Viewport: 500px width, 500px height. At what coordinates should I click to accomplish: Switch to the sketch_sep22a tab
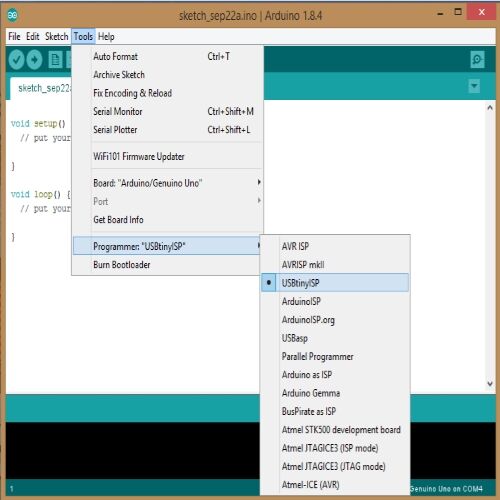(x=41, y=88)
